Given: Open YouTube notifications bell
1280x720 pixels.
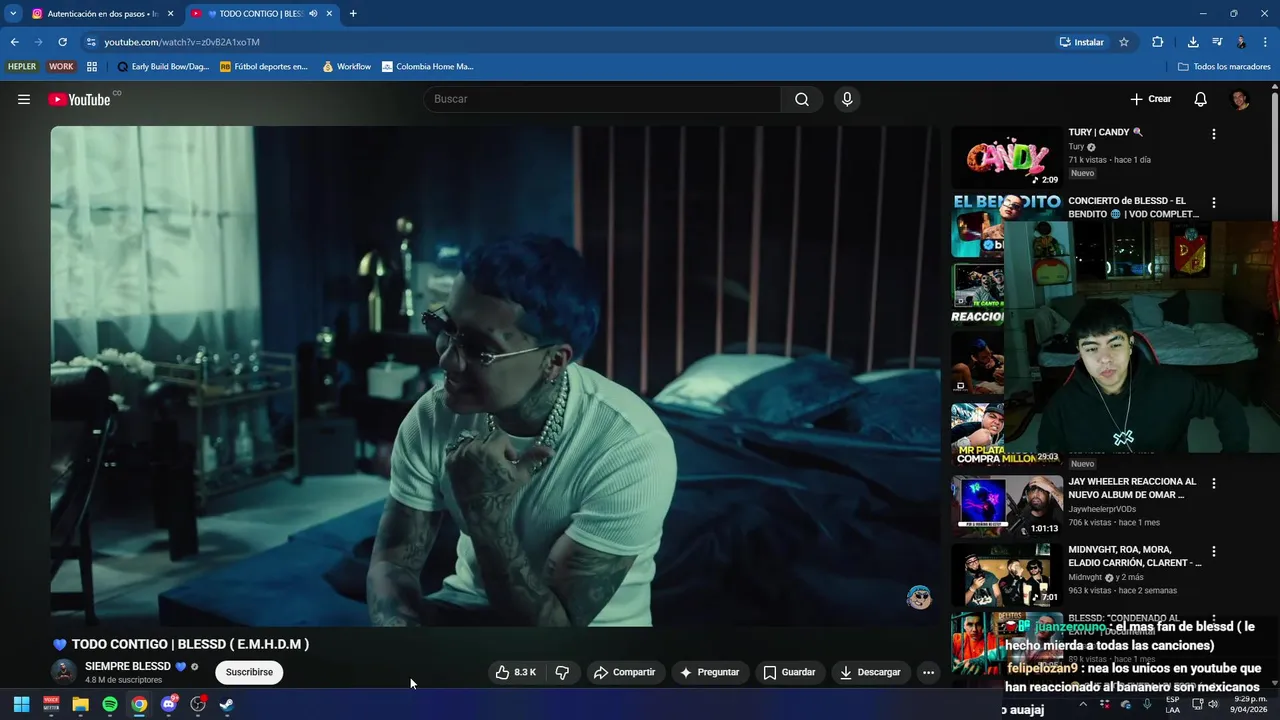Looking at the screenshot, I should (x=1201, y=99).
